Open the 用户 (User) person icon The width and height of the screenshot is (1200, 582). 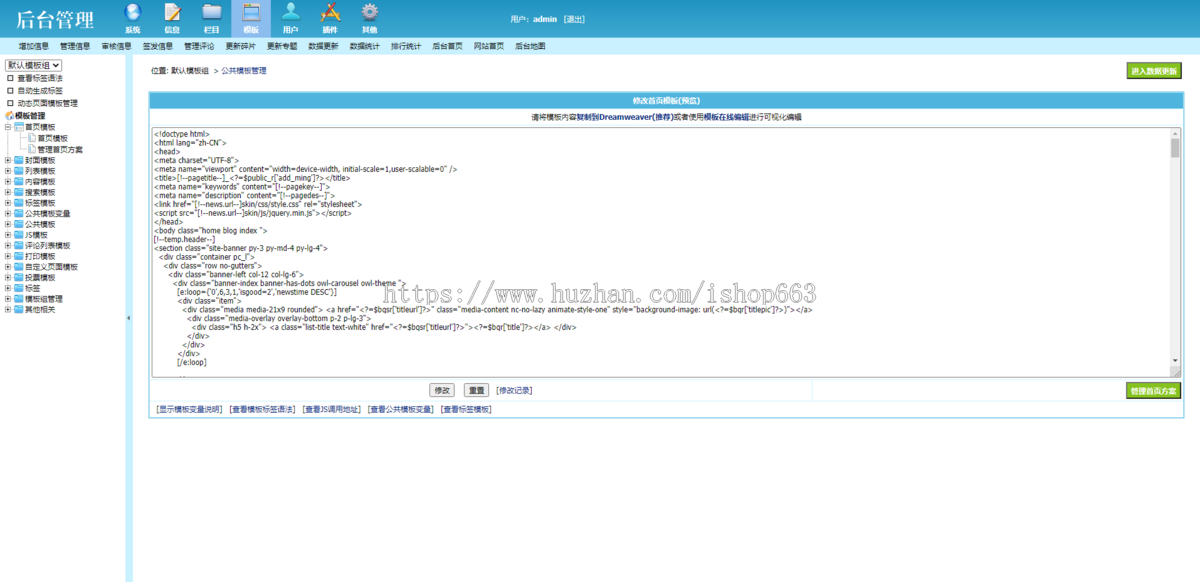[290, 14]
